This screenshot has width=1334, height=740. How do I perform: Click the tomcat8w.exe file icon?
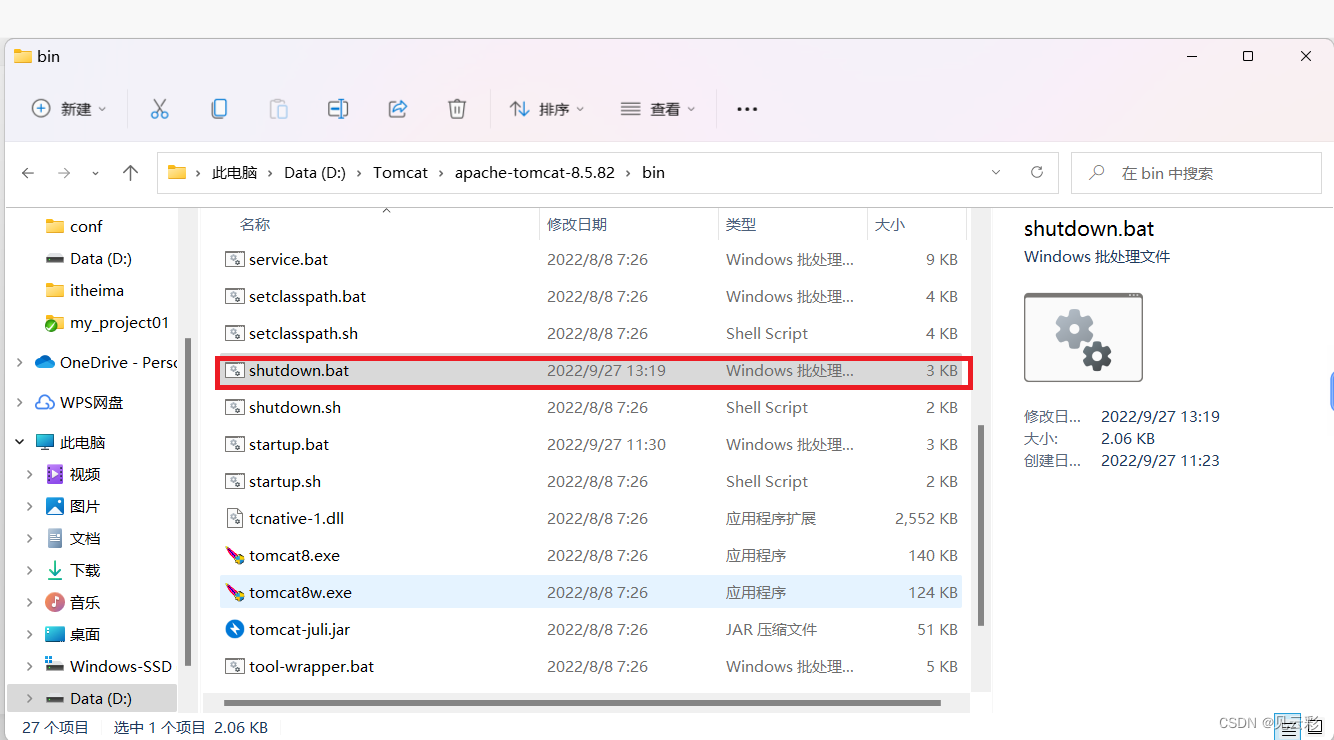tap(234, 592)
